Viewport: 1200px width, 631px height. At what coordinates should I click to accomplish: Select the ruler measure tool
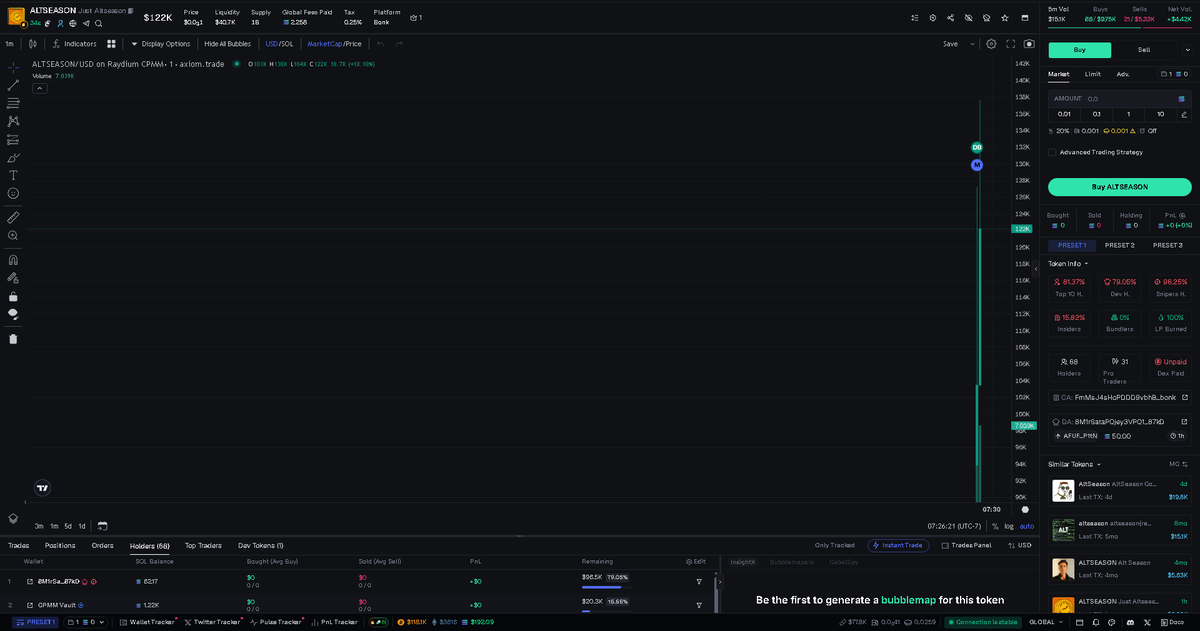(x=13, y=217)
